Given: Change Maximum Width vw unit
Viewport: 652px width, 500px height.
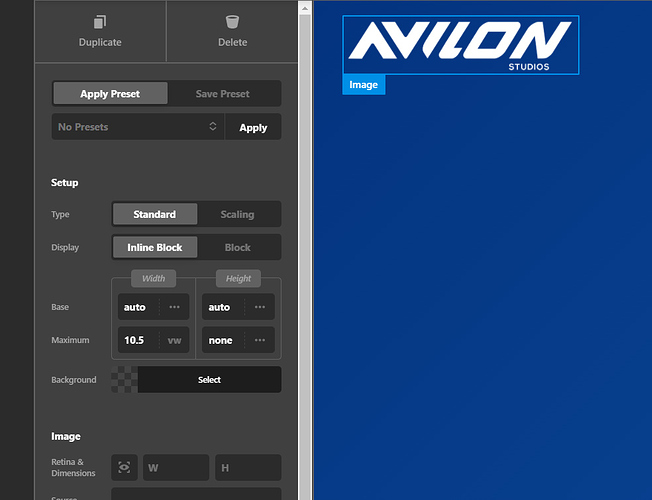Looking at the screenshot, I should (175, 340).
